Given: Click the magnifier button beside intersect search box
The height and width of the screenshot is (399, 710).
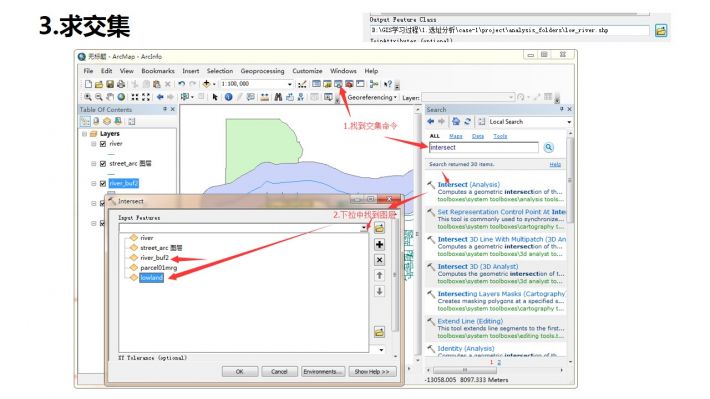Looking at the screenshot, I should (548, 148).
